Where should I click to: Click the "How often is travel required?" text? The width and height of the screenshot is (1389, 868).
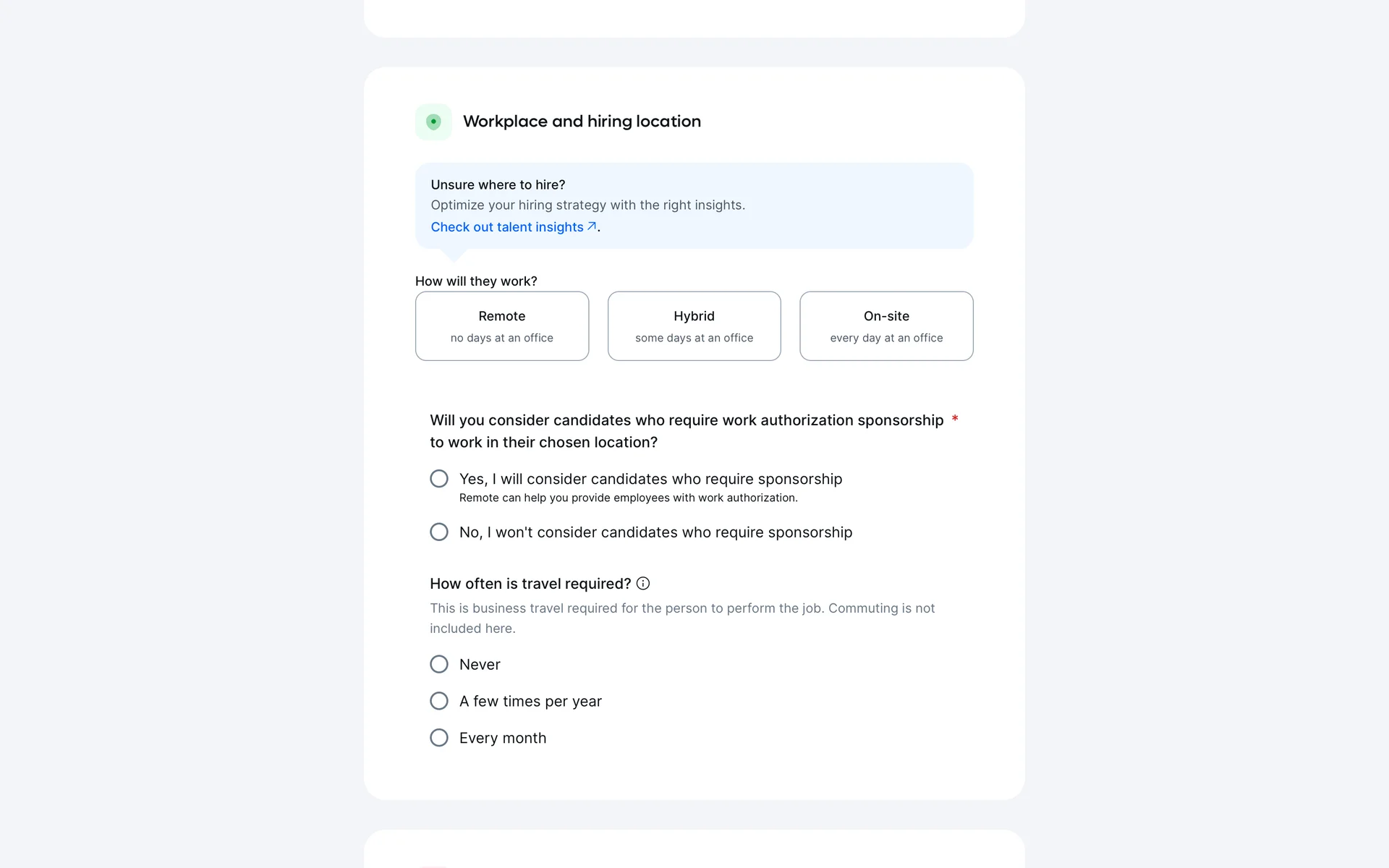(x=530, y=584)
